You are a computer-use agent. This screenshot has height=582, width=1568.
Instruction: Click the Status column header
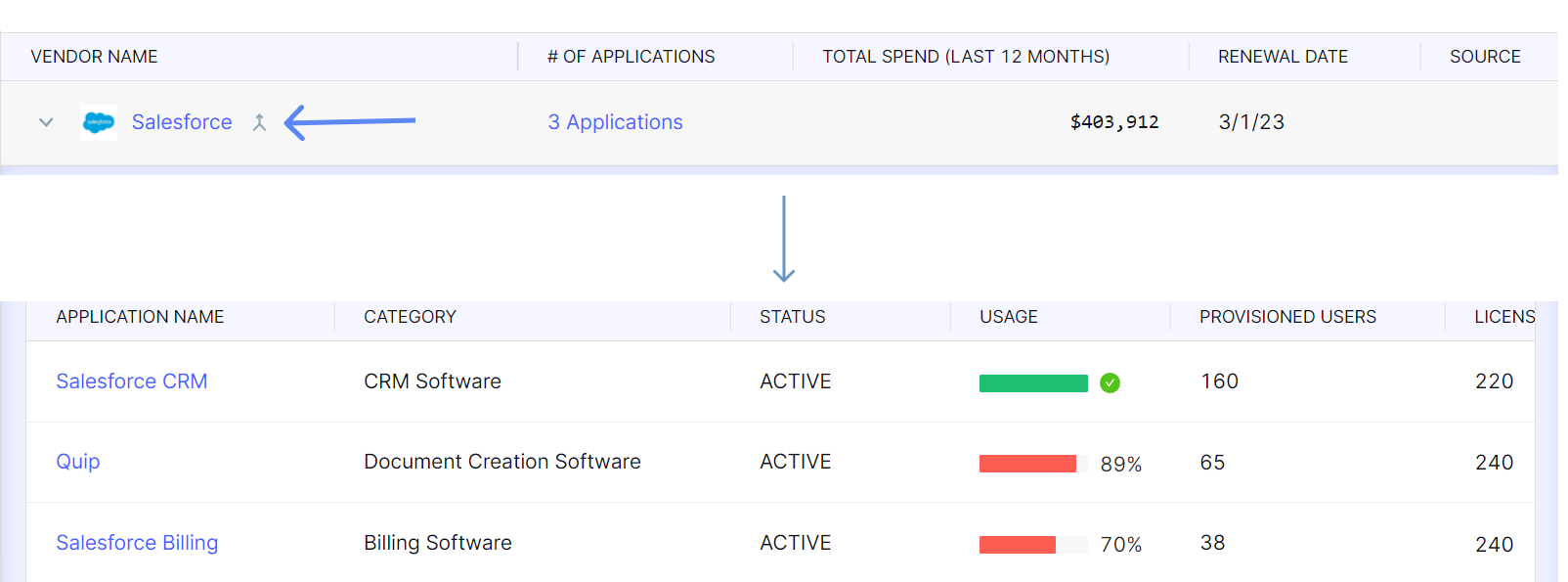793,317
